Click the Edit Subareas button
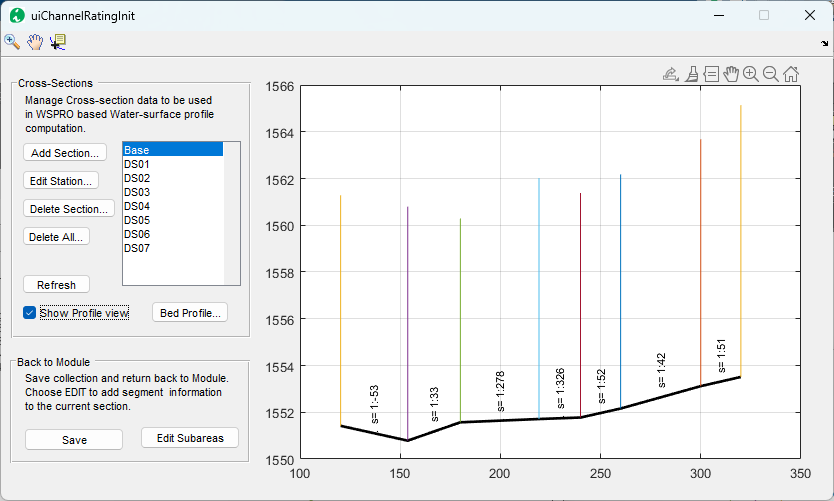Image resolution: width=834 pixels, height=501 pixels. click(190, 438)
